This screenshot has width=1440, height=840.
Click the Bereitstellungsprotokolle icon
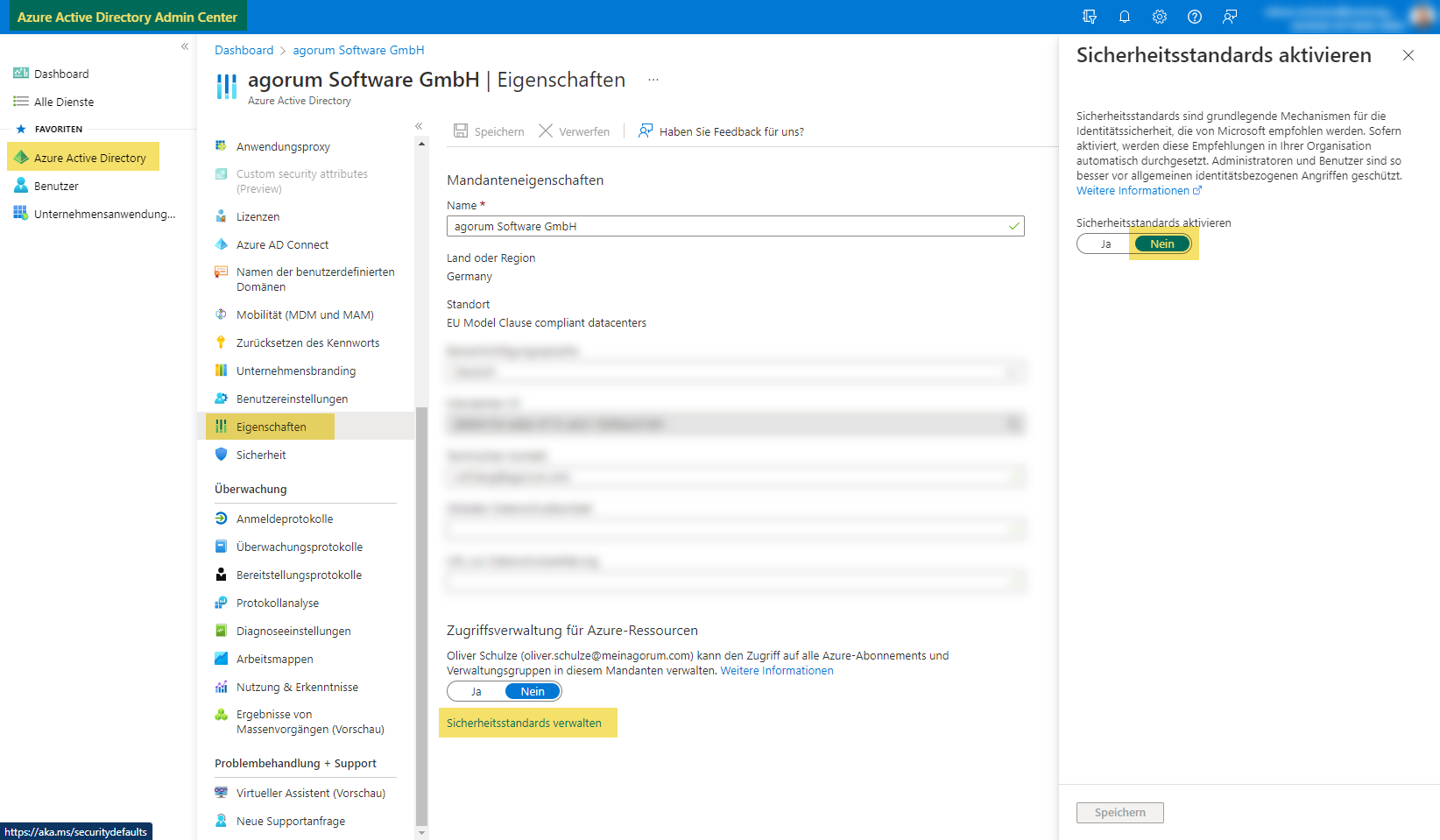pyautogui.click(x=221, y=575)
